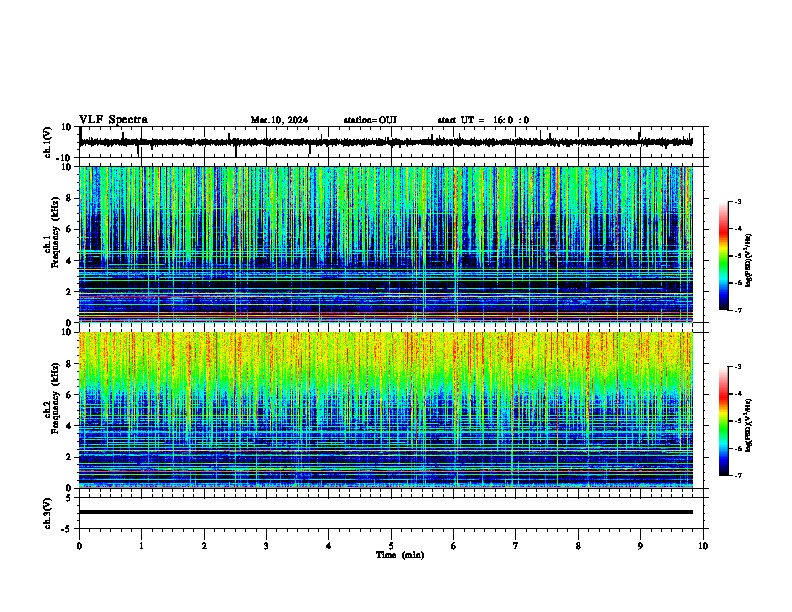Click the ch.1(V) waveform axis label
The width and height of the screenshot is (792, 612).
(48, 142)
